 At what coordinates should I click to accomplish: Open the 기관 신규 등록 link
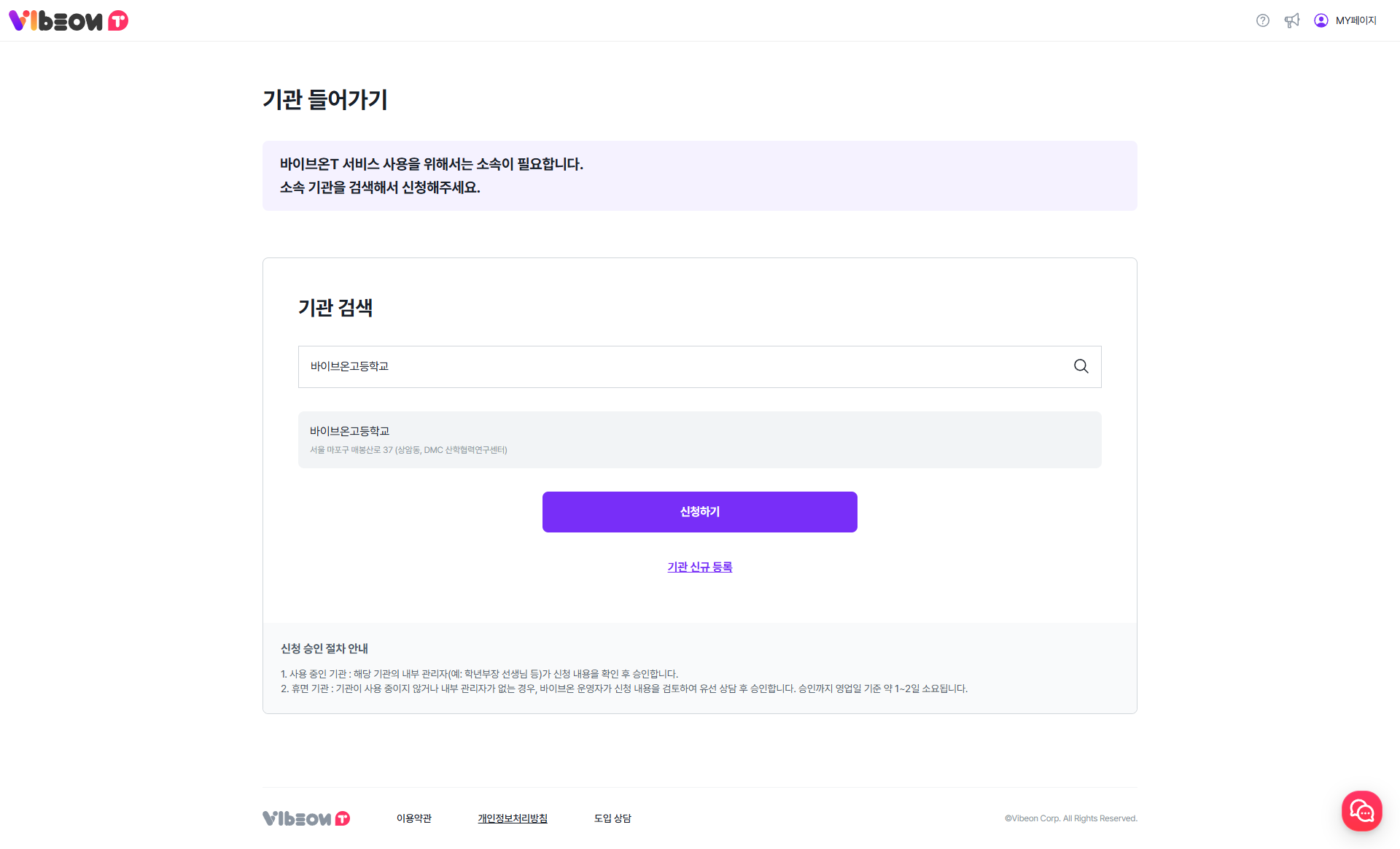(x=699, y=567)
